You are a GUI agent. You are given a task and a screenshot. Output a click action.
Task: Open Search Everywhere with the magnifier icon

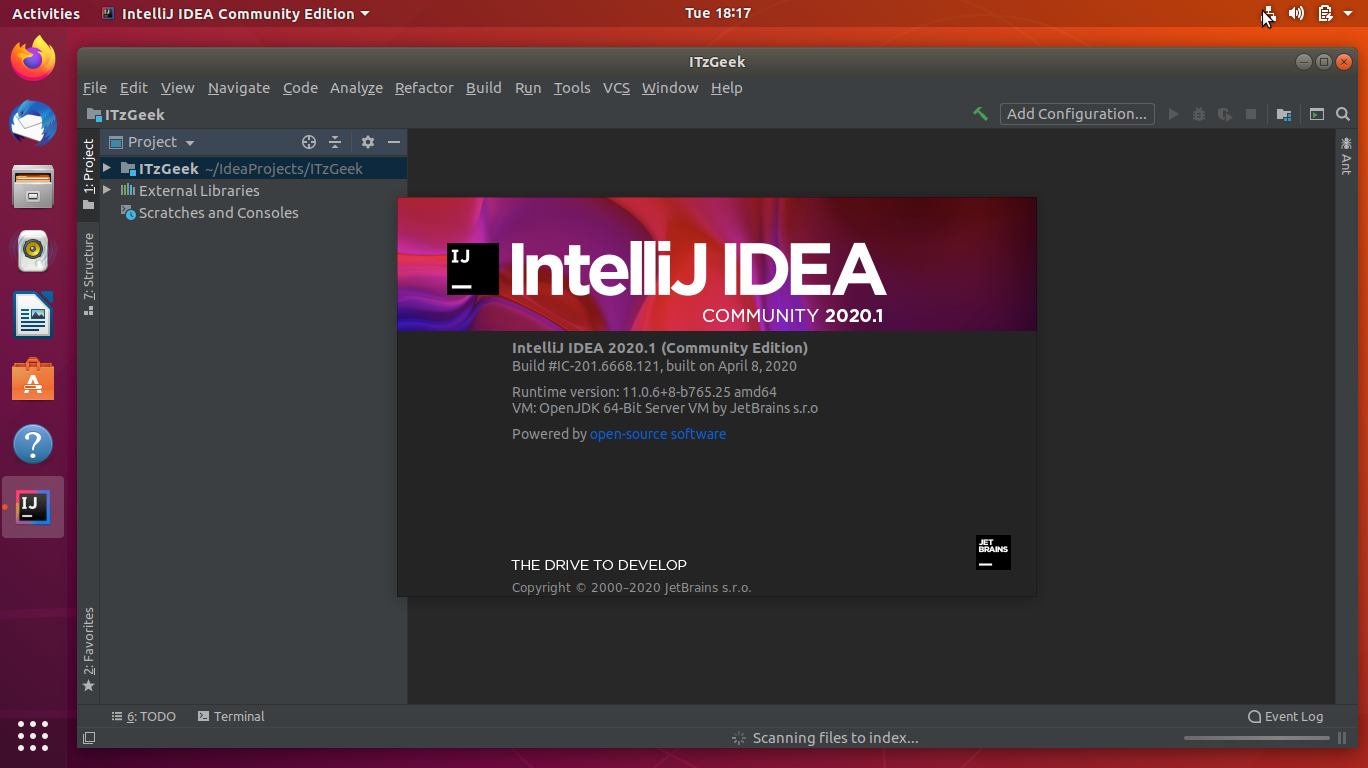click(1342, 113)
